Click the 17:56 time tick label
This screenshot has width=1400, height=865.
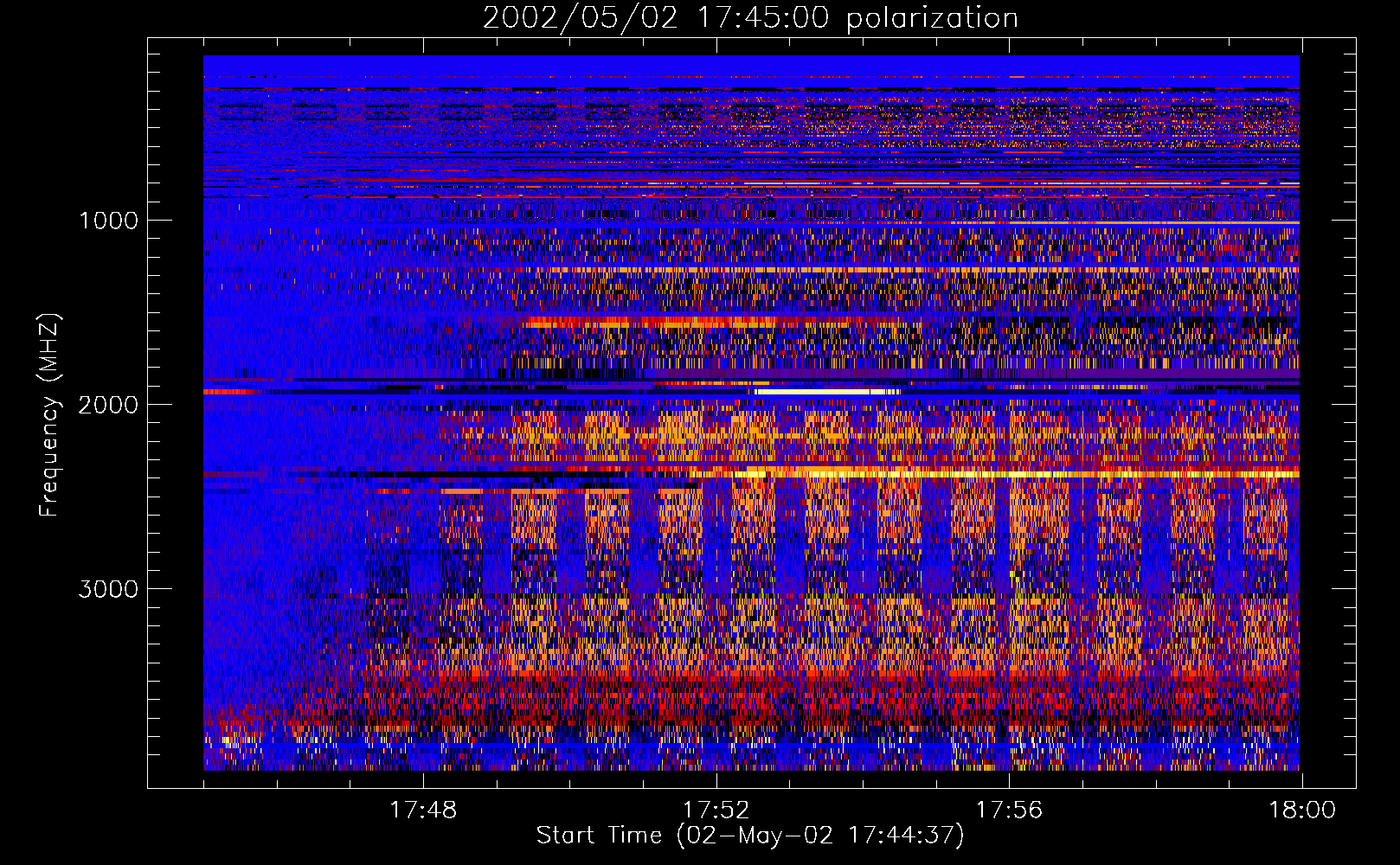(x=1009, y=811)
